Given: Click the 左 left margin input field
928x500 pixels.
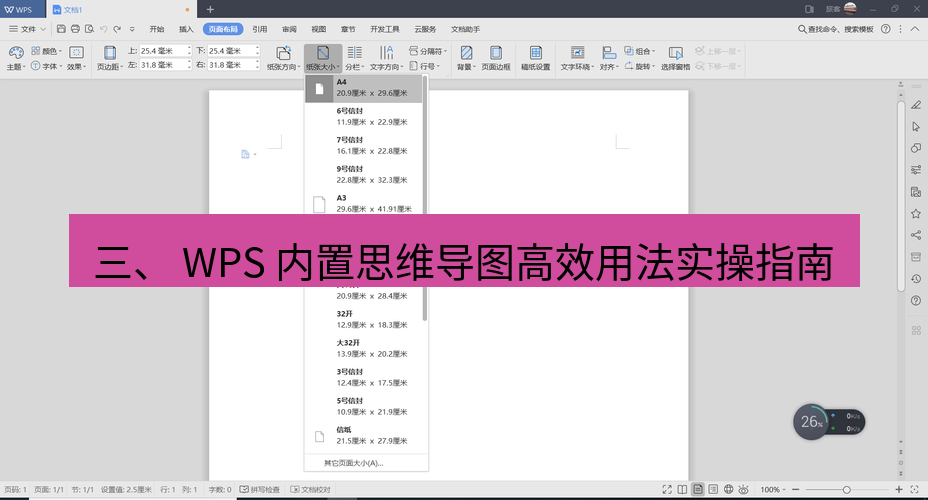Looking at the screenshot, I should tap(164, 65).
